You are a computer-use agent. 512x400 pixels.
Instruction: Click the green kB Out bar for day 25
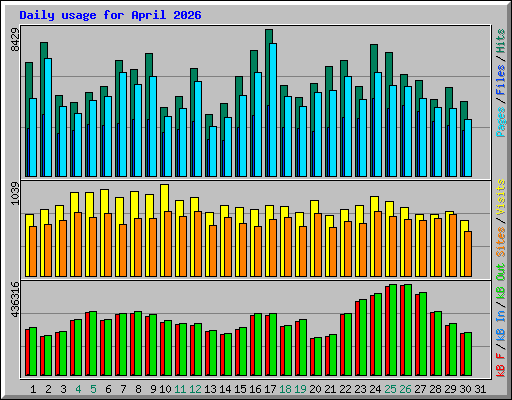coord(393,330)
